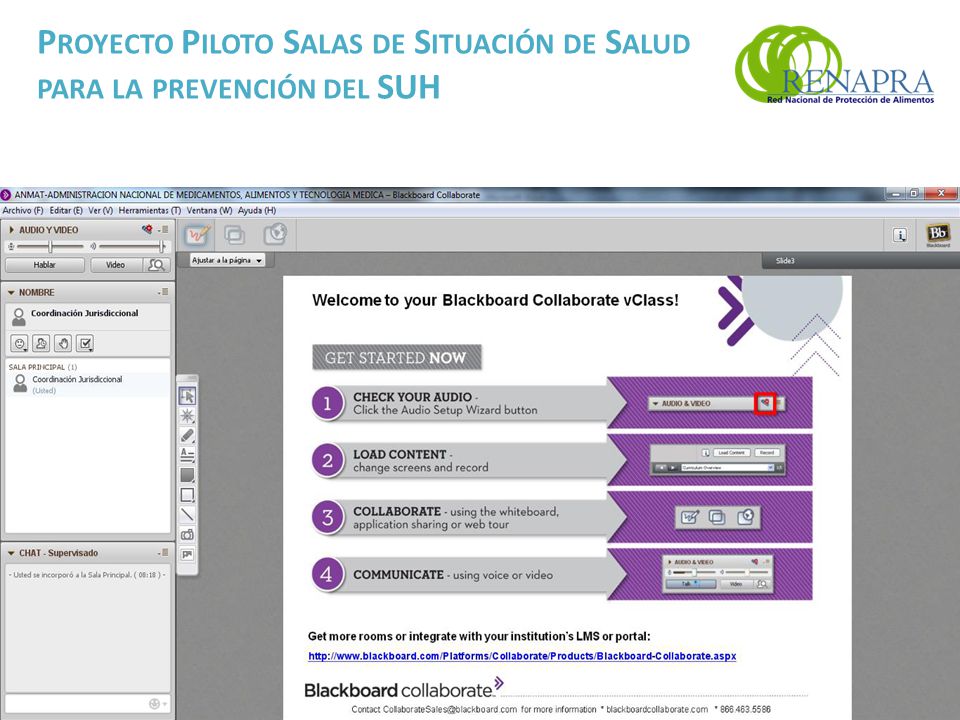Click the speaker volume icon
Viewport: 960px width, 720px height.
(93, 247)
